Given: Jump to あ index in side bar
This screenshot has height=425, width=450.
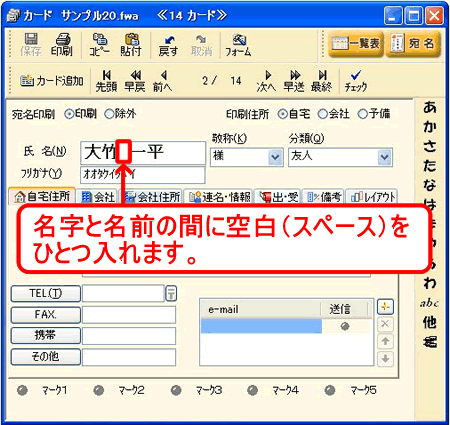Looking at the screenshot, I should point(430,107).
